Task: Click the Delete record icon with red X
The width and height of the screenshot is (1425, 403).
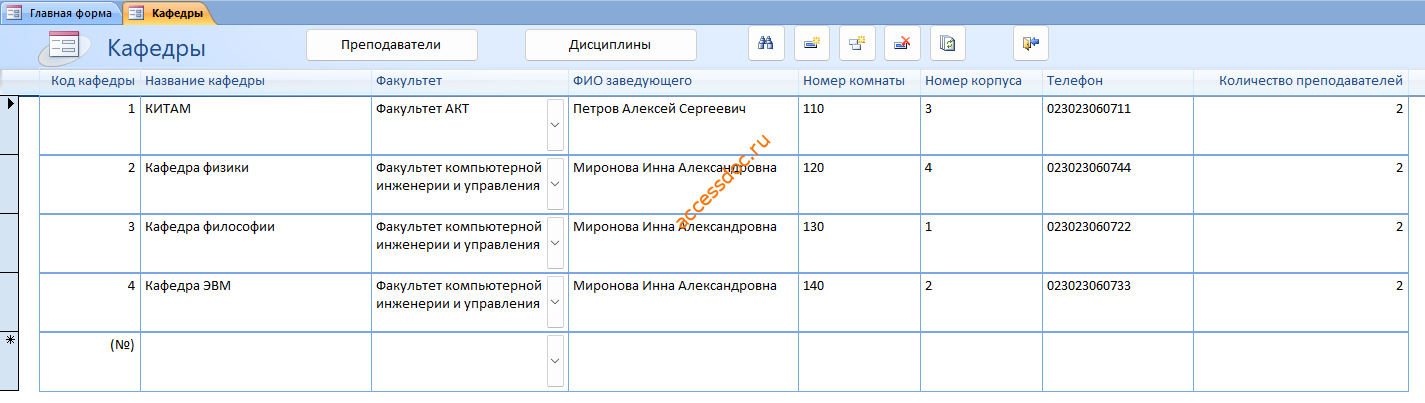Action: click(902, 44)
